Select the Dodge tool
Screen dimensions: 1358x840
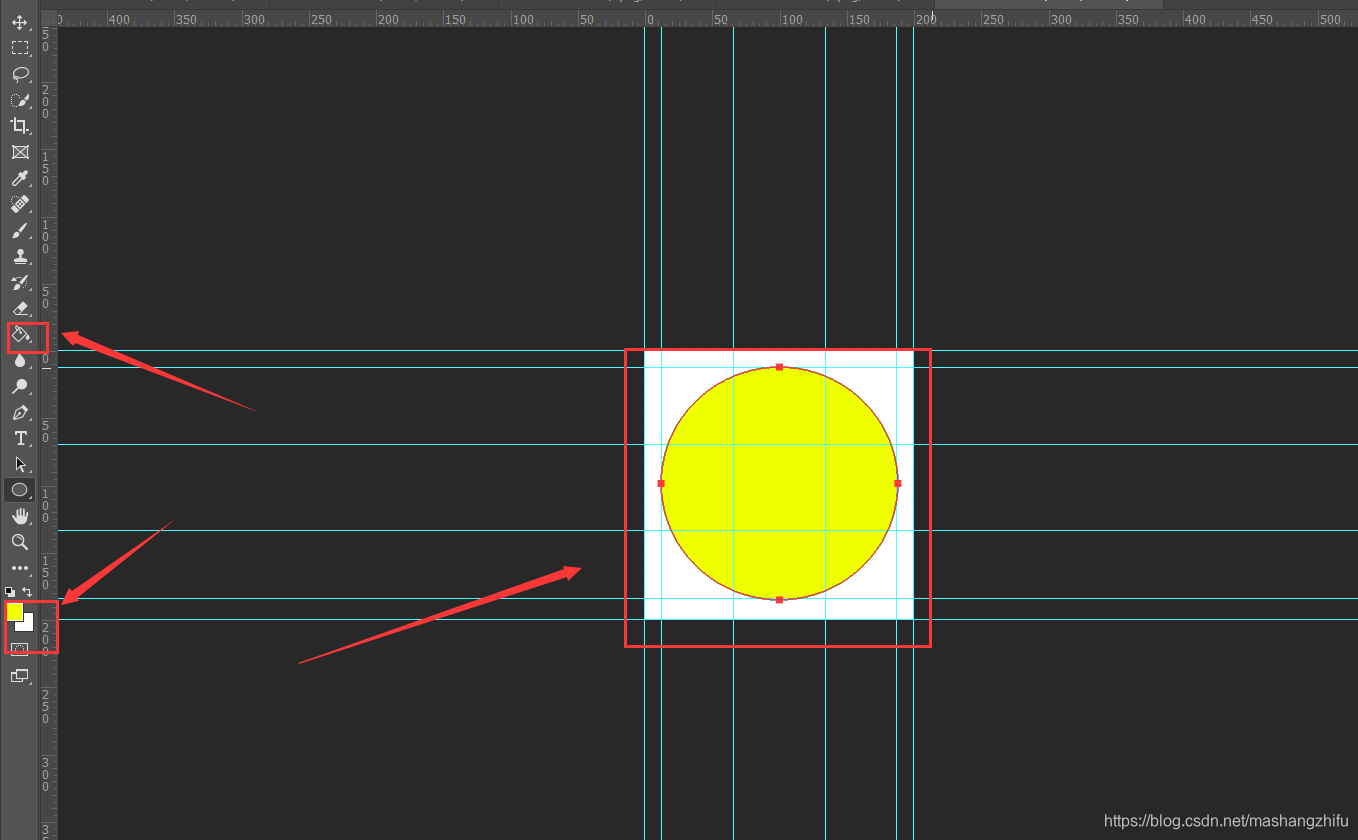pyautogui.click(x=19, y=387)
